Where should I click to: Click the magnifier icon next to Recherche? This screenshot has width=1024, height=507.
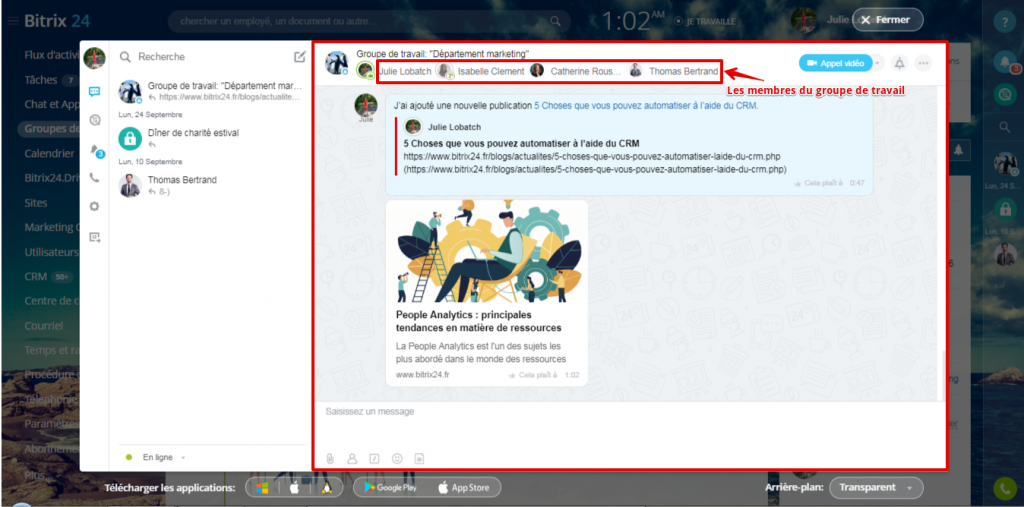[x=125, y=57]
